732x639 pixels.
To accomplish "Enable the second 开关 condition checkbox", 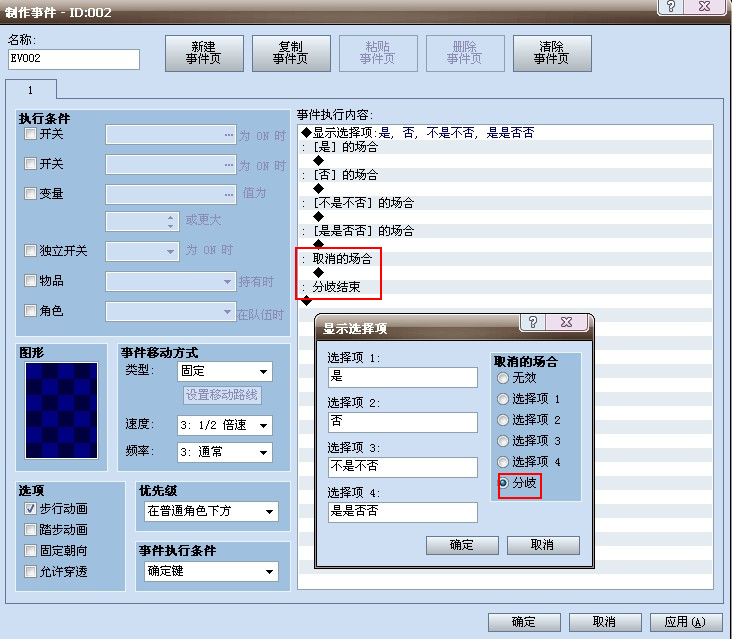I will [30, 163].
